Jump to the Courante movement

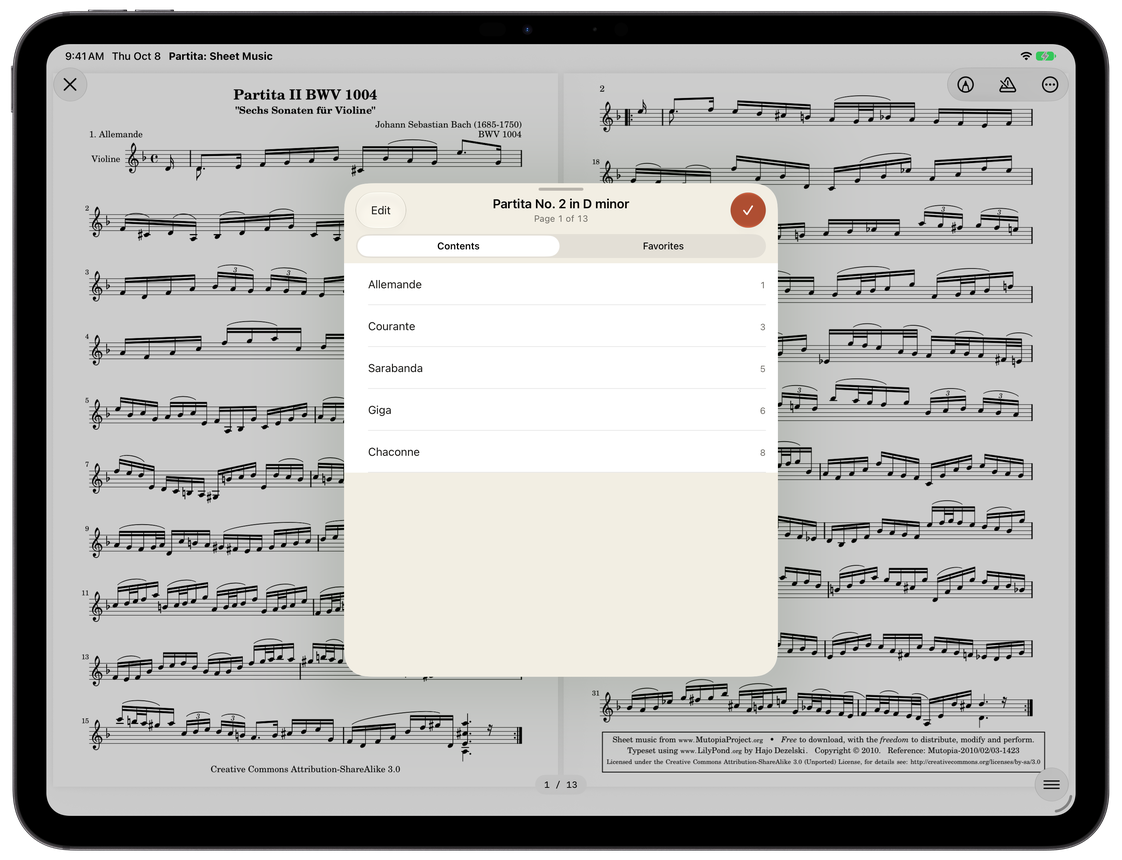561,326
